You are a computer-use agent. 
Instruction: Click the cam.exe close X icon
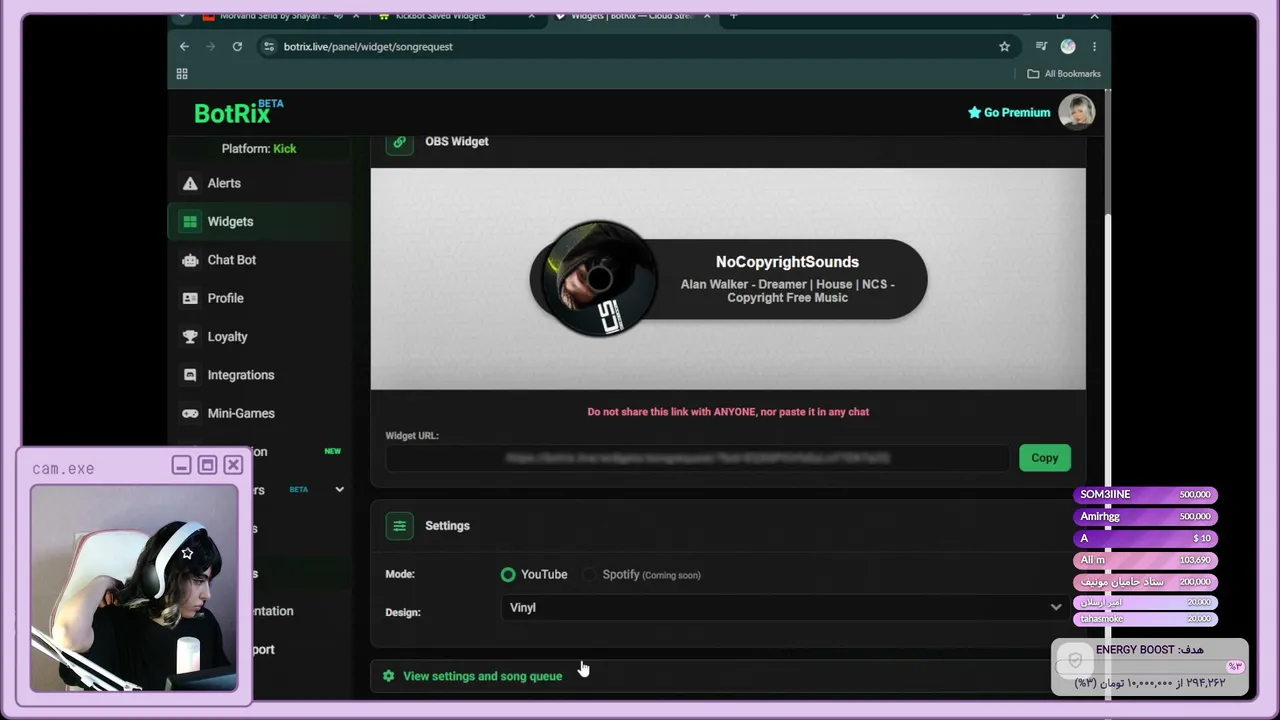(233, 465)
